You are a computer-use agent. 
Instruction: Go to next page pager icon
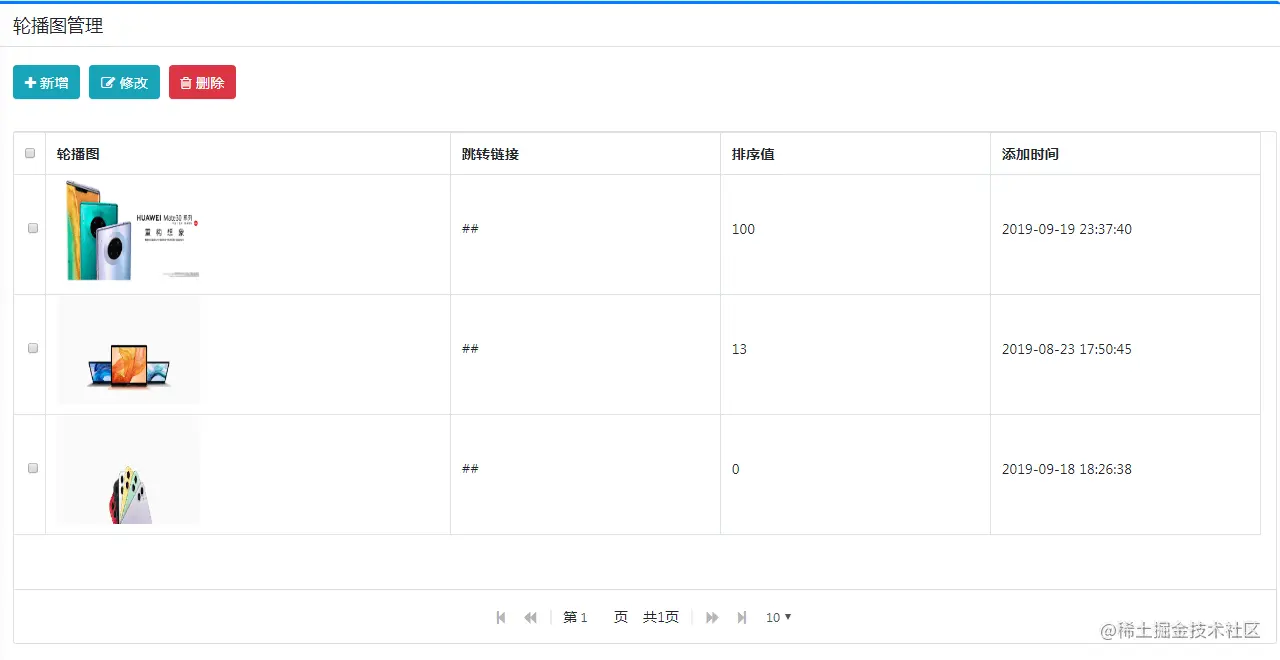(712, 618)
